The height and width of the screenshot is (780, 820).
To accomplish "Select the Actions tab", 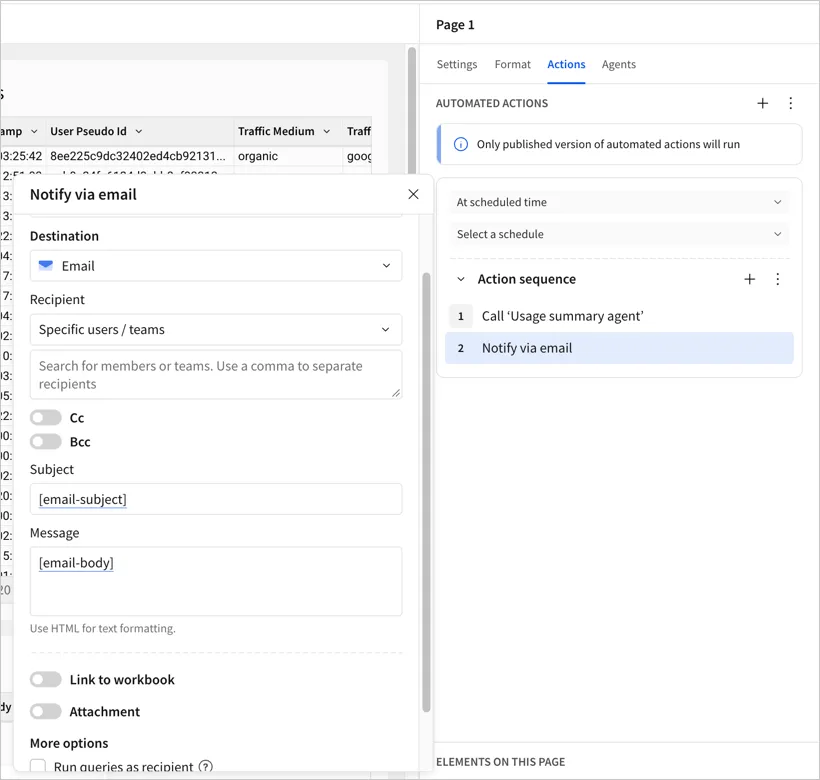I will (566, 64).
